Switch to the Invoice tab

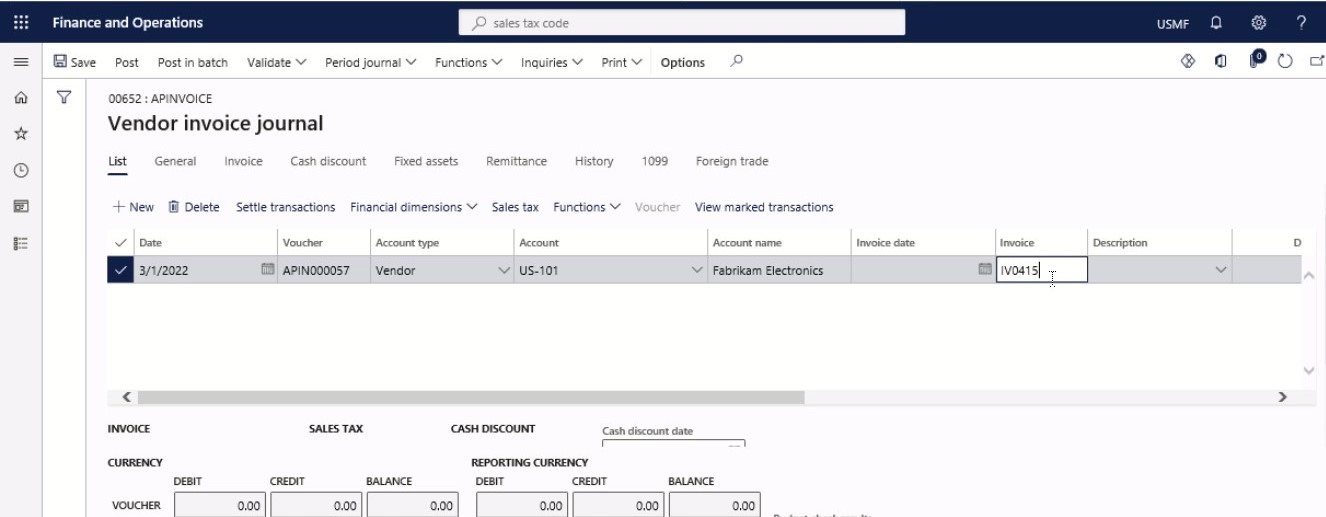[x=243, y=161]
